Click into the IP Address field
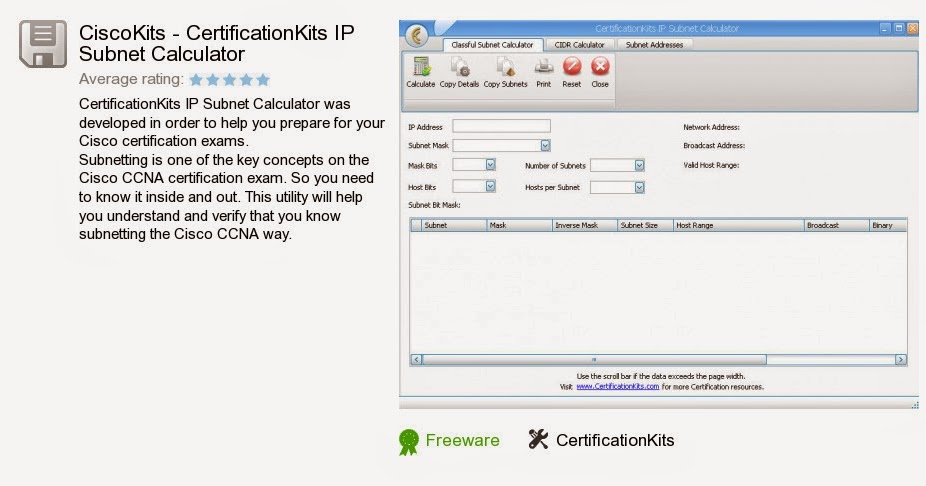 click(501, 126)
